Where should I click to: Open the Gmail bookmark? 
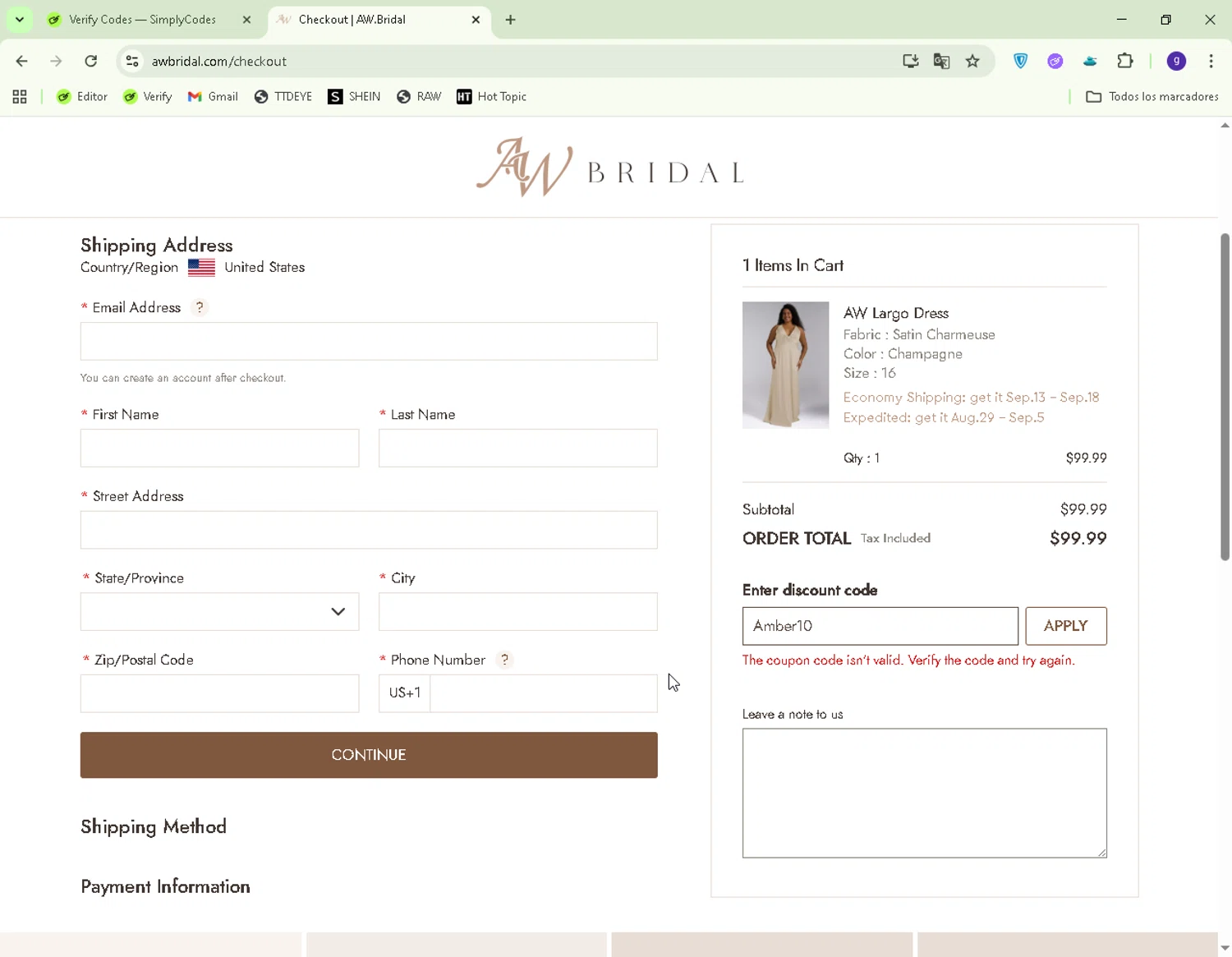213,97
